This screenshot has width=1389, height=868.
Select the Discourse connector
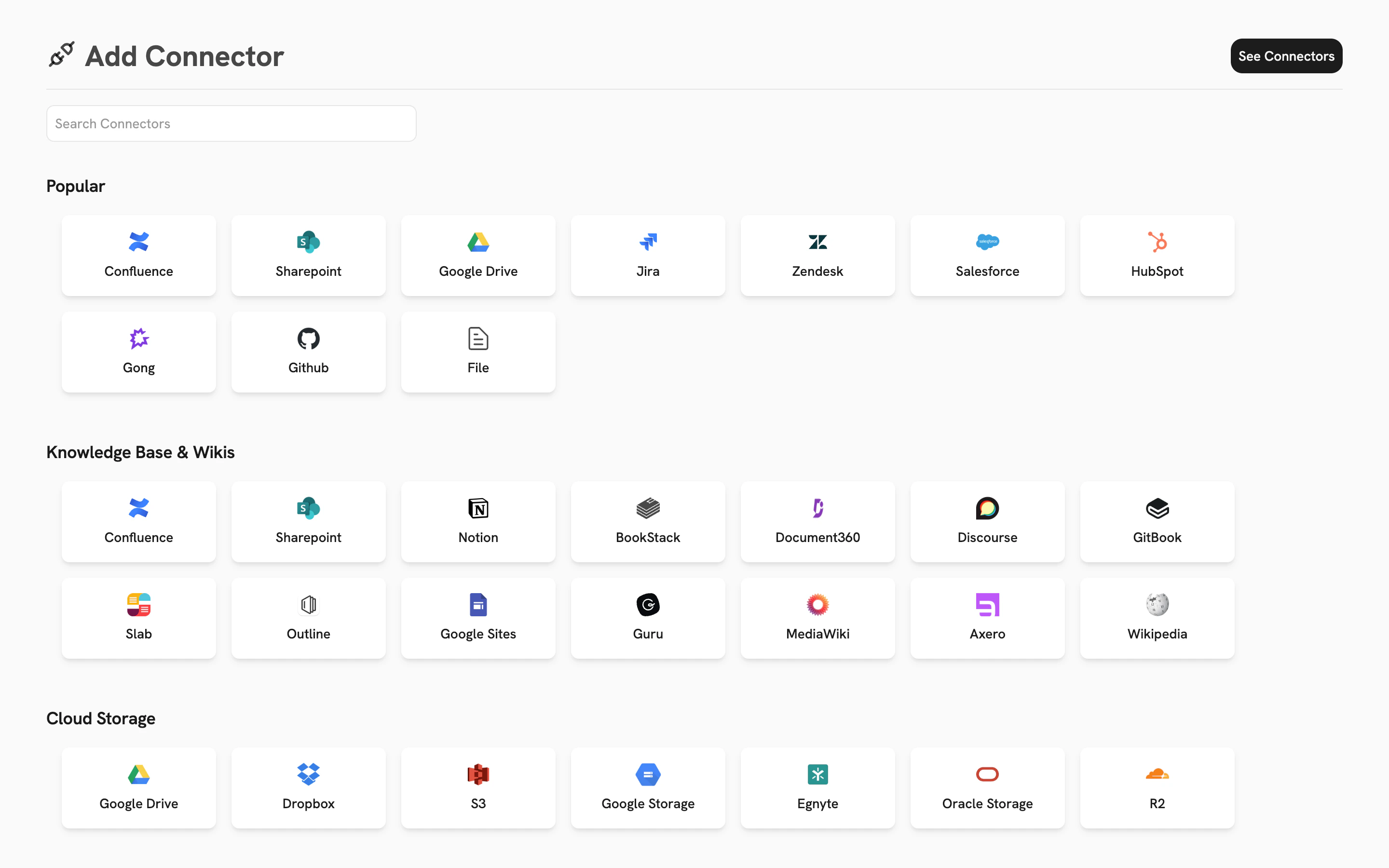point(987,522)
